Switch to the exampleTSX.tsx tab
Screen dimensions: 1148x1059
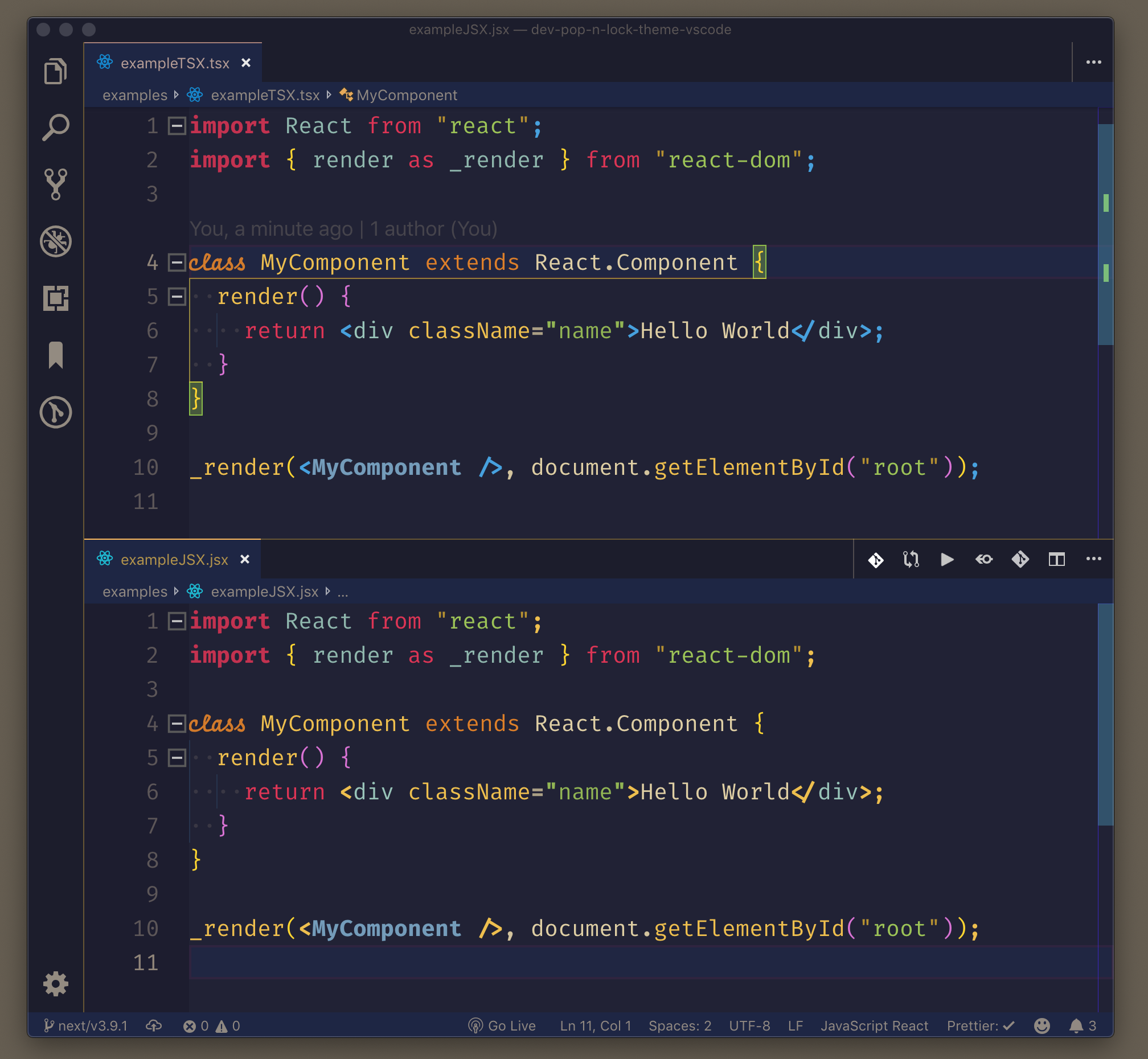[174, 63]
